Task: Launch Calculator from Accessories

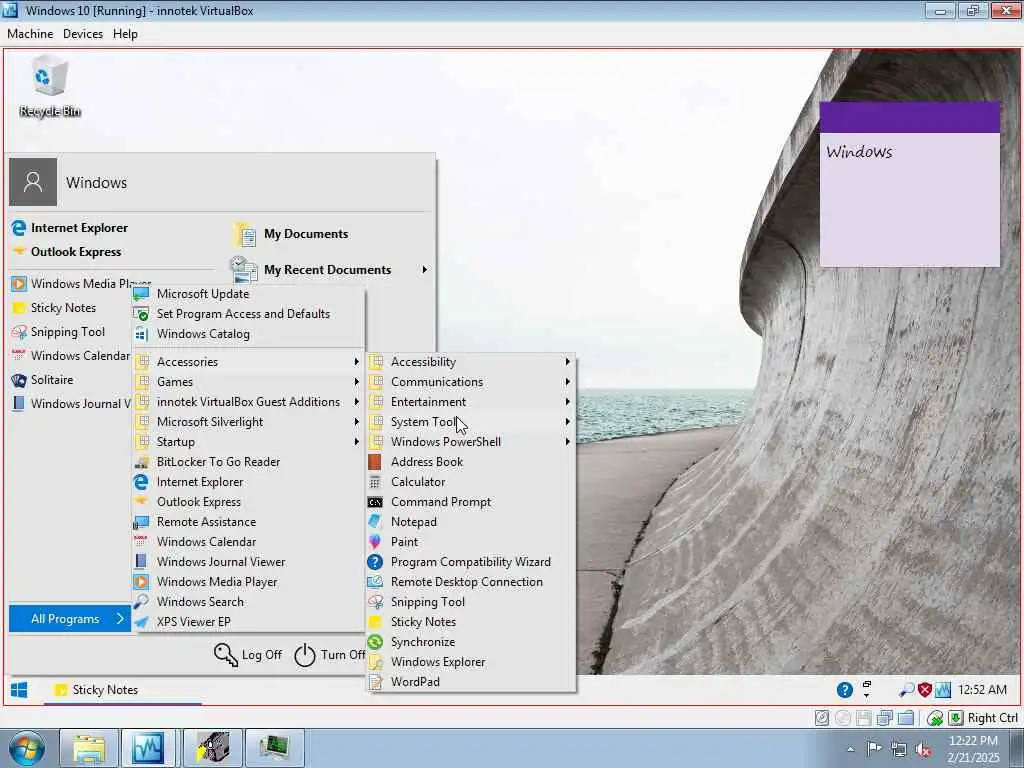Action: pyautogui.click(x=471, y=482)
